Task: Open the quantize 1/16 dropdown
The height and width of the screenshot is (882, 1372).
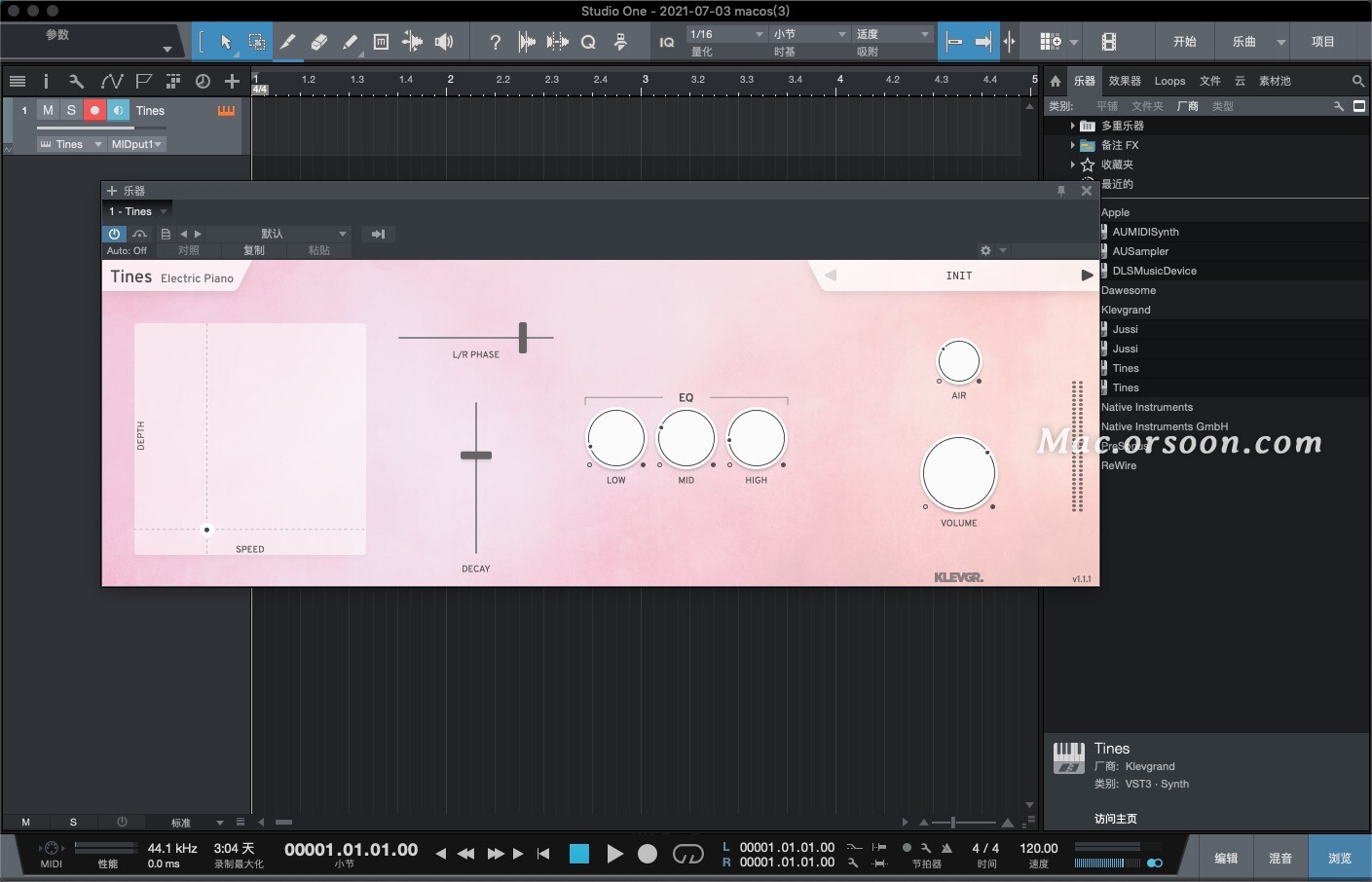Action: coord(726,34)
